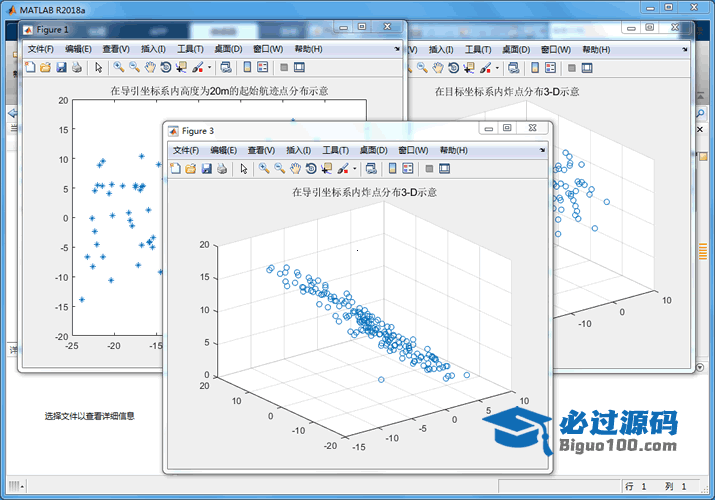The width and height of the screenshot is (715, 500).
Task: Select Zoom Out tool in Figure 3
Action: coord(280,169)
